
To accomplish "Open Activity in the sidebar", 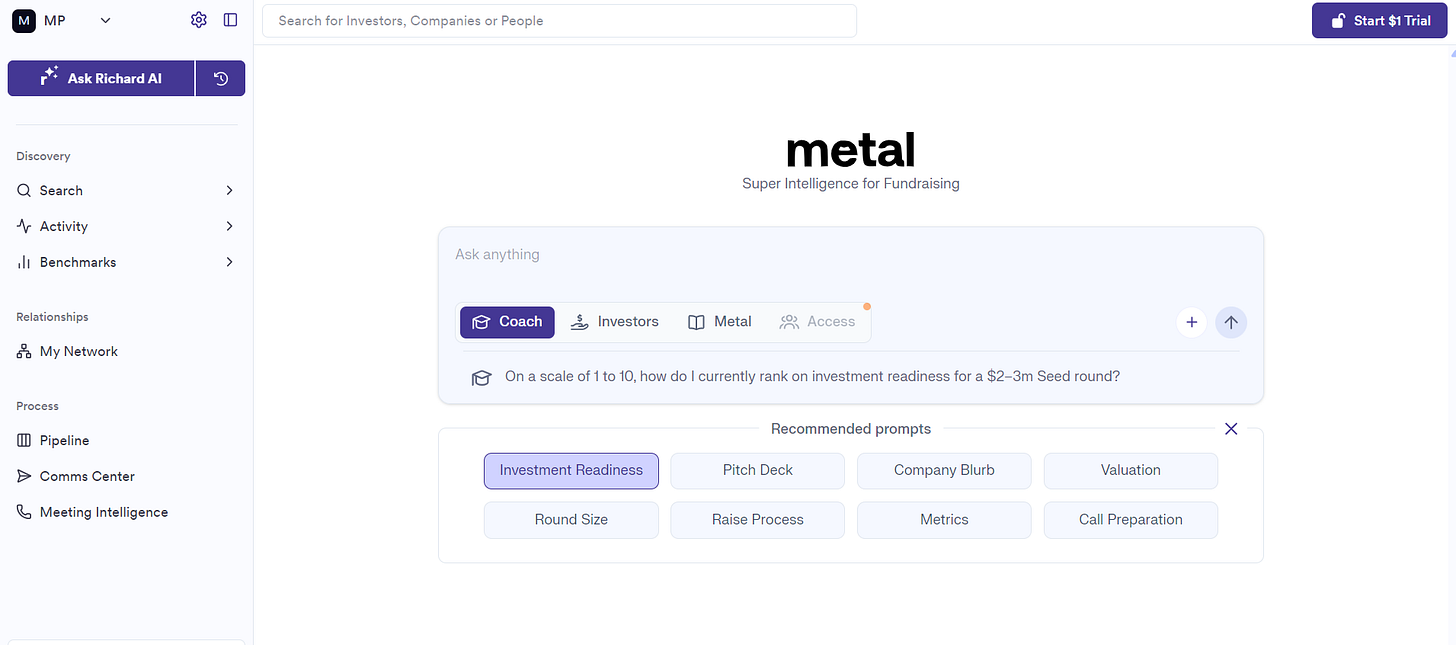I will coord(64,226).
